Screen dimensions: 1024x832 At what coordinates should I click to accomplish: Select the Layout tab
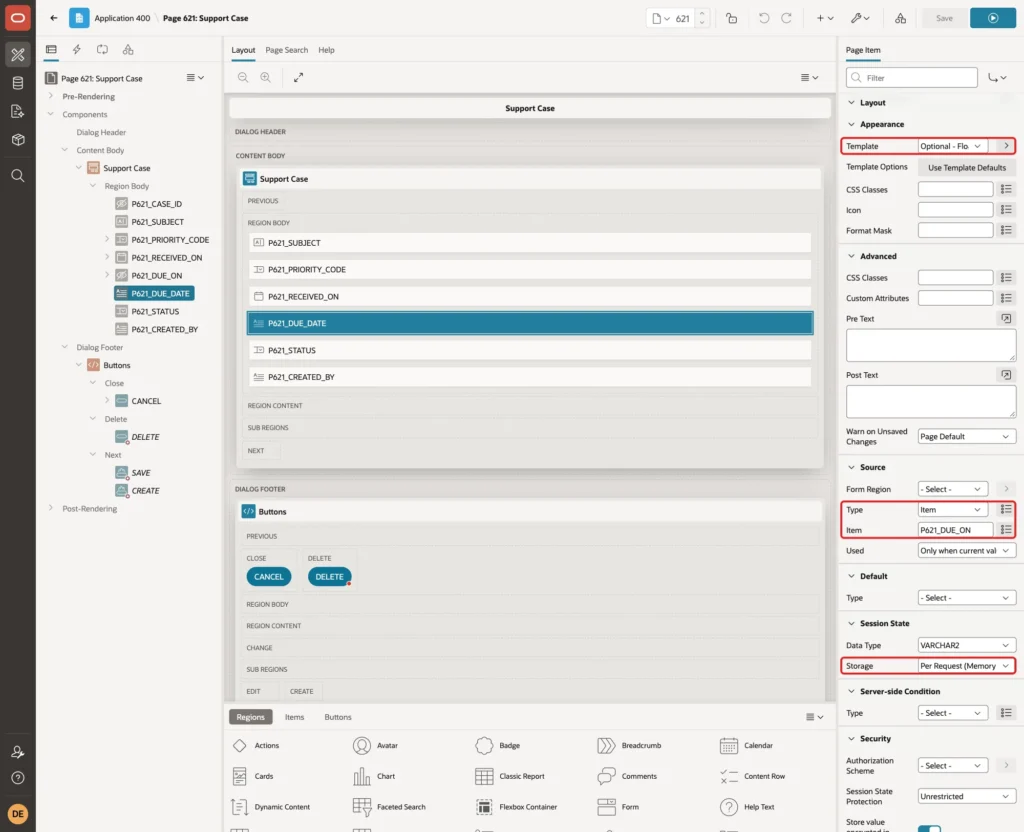(243, 50)
